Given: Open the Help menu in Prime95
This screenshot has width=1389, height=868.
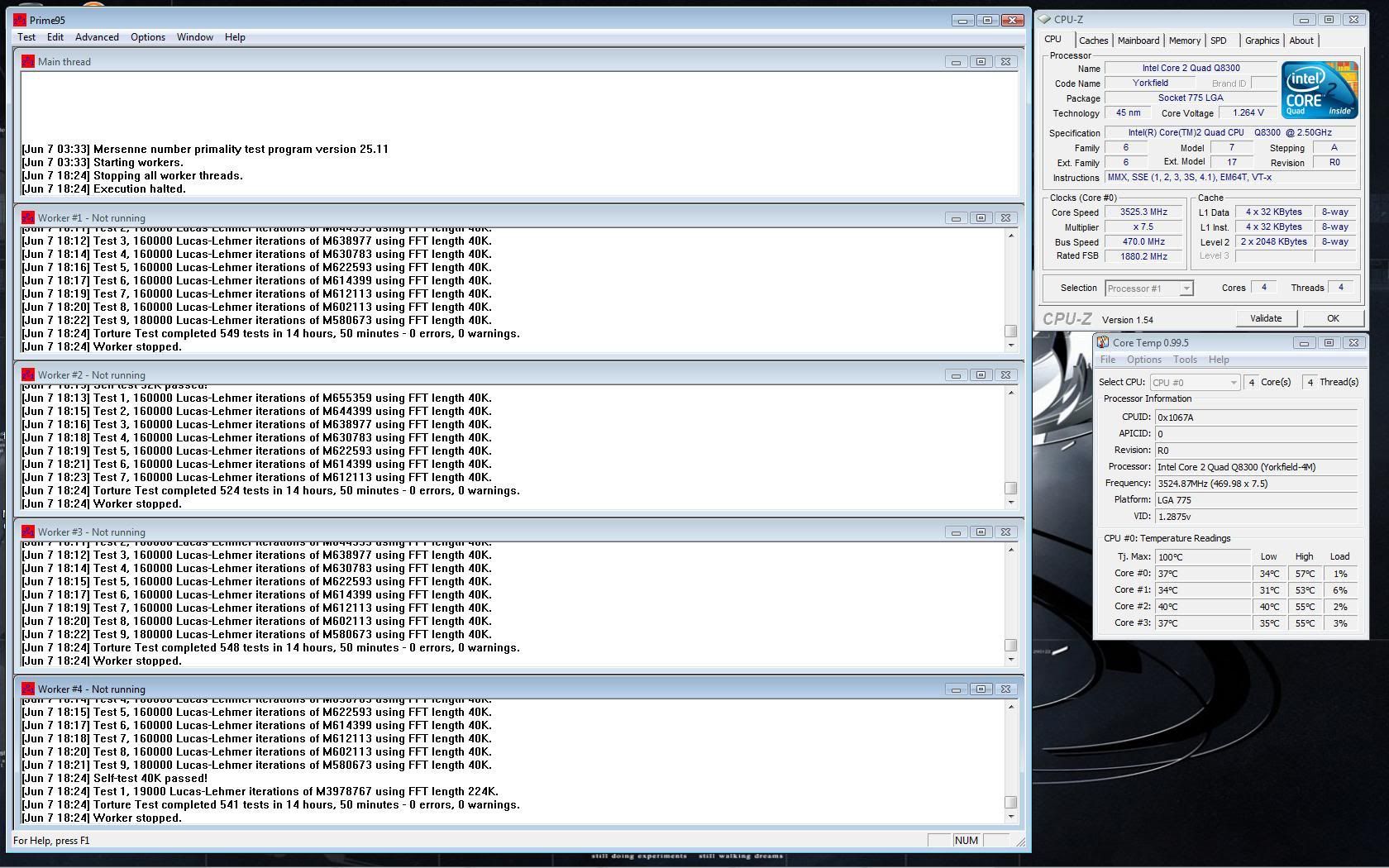Looking at the screenshot, I should pyautogui.click(x=235, y=37).
